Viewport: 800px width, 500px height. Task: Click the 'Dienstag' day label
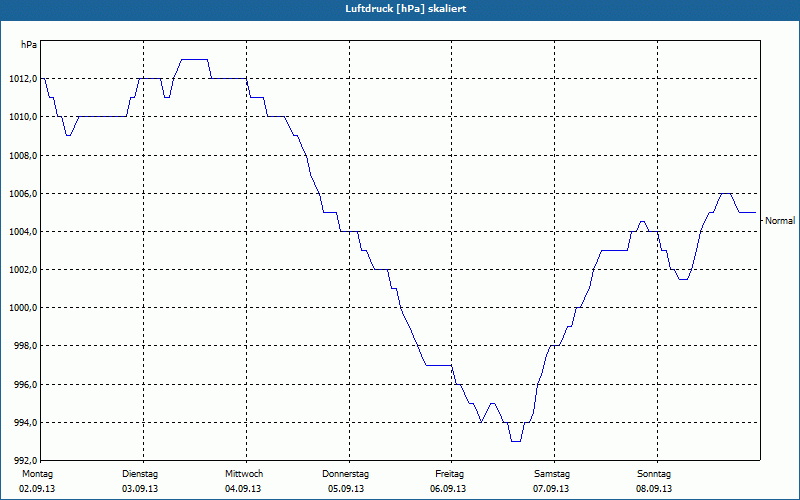point(140,474)
